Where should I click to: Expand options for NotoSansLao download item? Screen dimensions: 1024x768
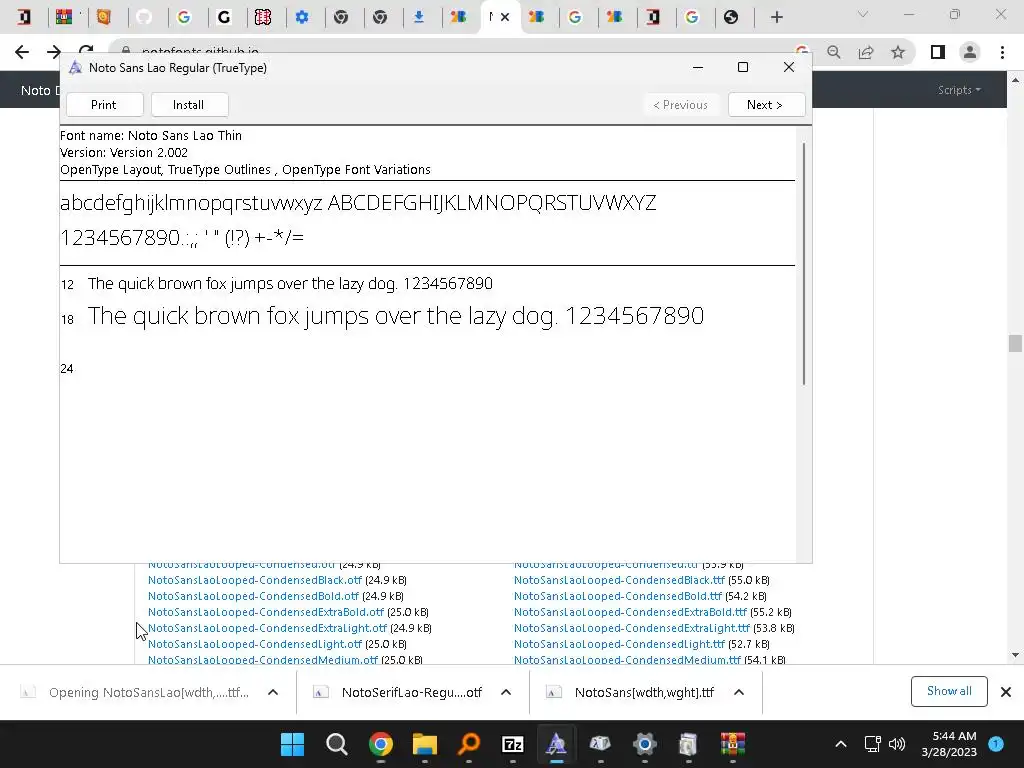[x=273, y=692]
